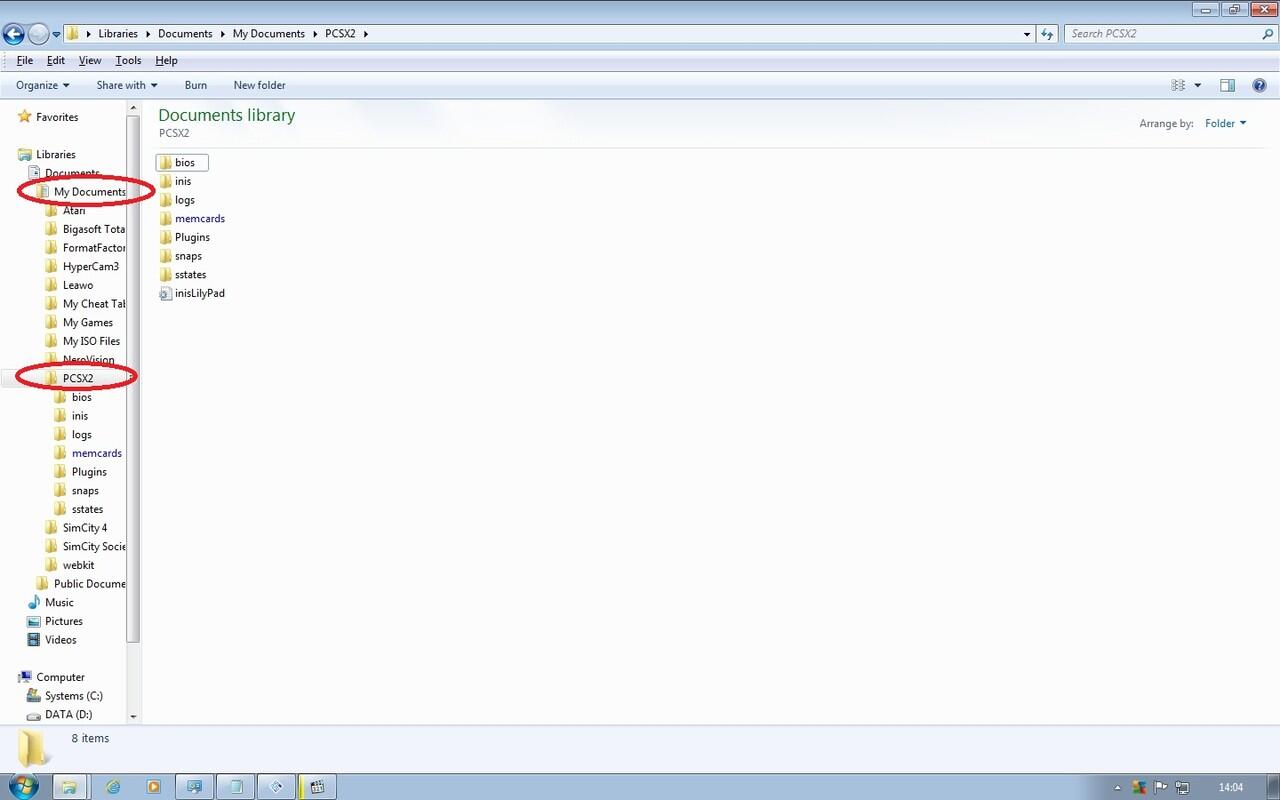Viewport: 1280px width, 800px height.
Task: Open the address bar previous locations dropdown
Action: pos(1027,34)
